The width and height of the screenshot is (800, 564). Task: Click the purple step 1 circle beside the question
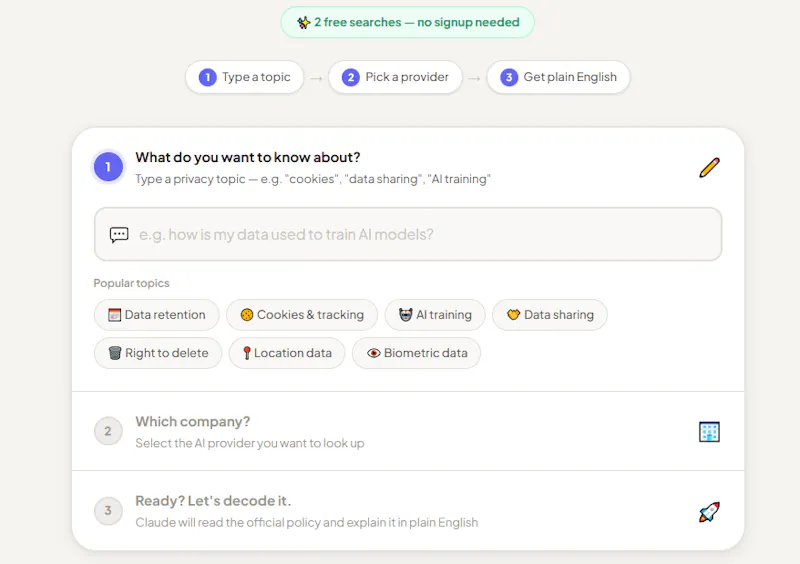point(108,167)
